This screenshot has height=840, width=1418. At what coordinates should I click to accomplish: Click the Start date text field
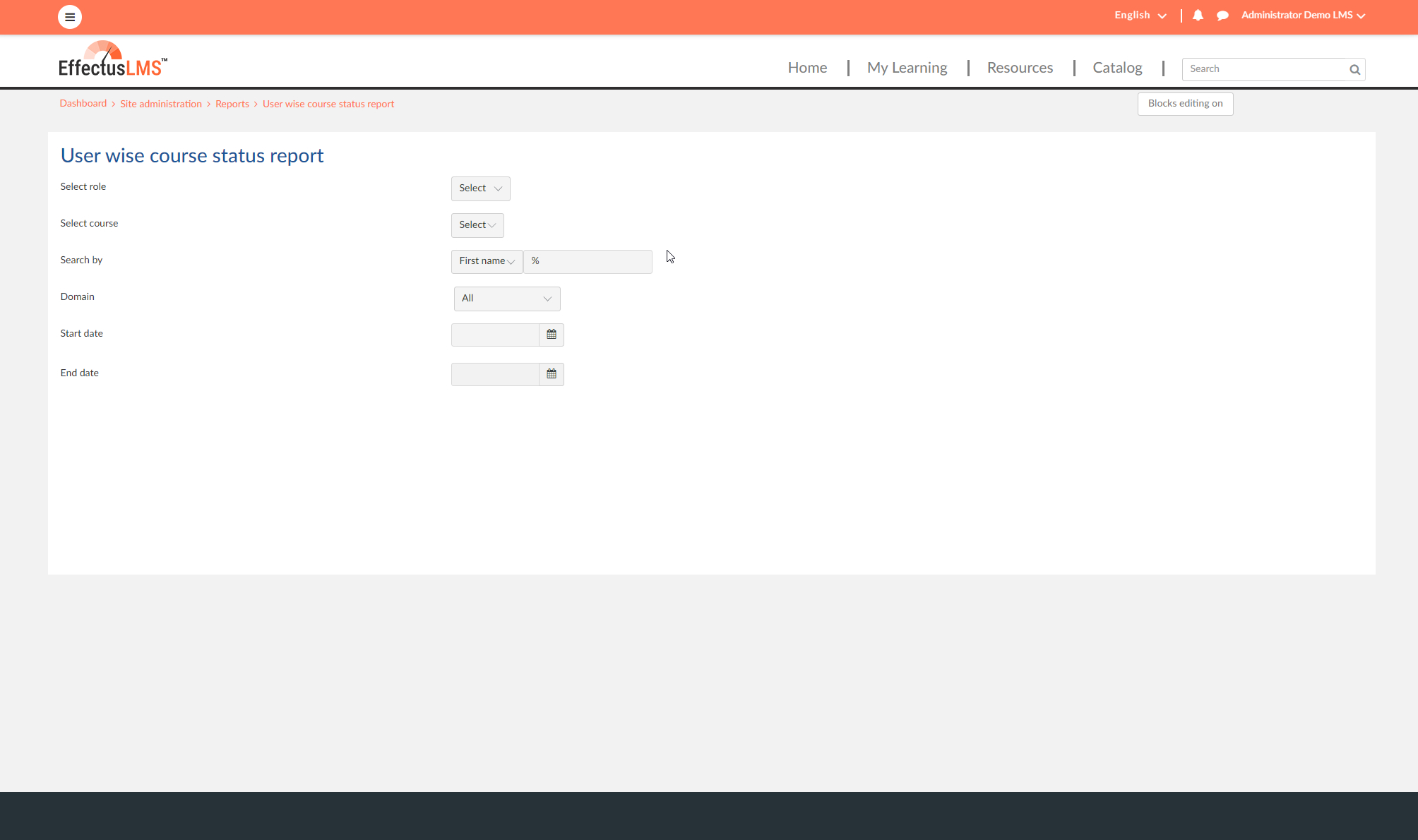coord(495,335)
